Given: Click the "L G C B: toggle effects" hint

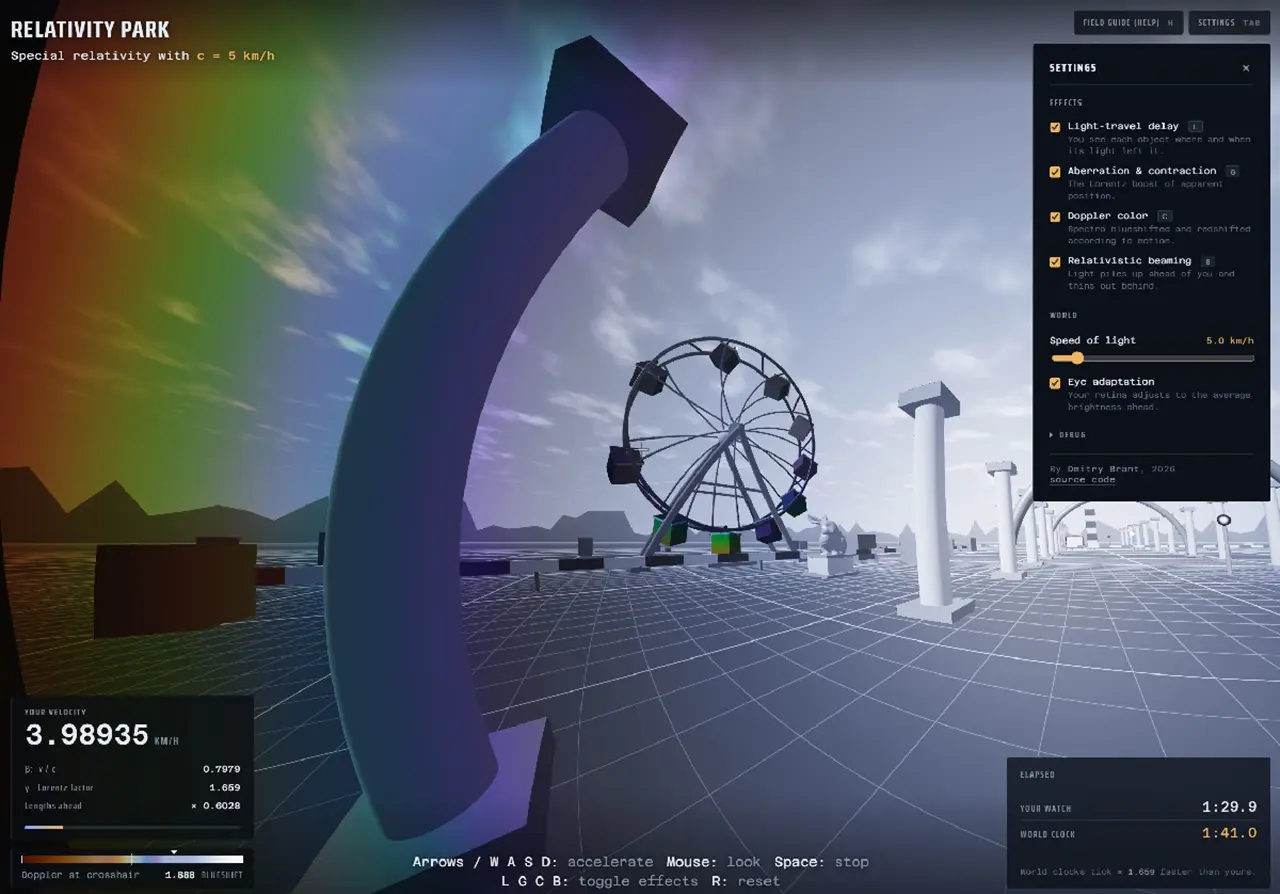Looking at the screenshot, I should pyautogui.click(x=600, y=881).
